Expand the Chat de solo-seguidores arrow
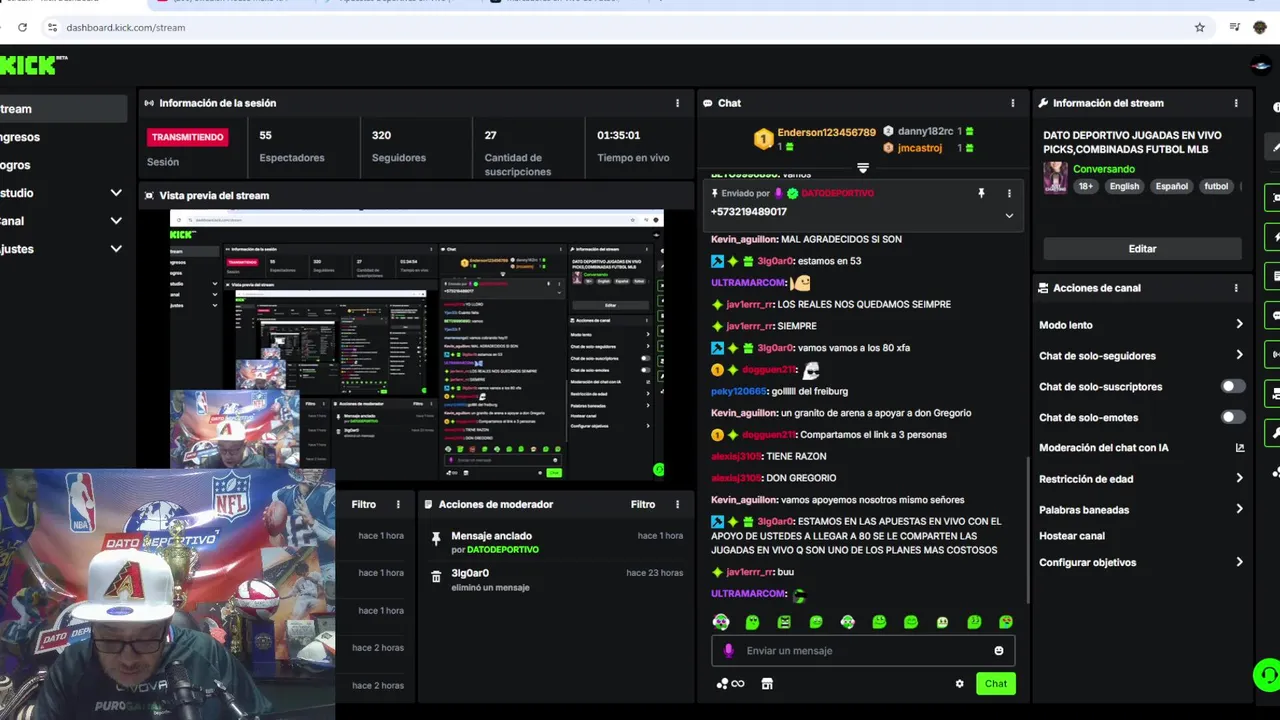 point(1239,355)
